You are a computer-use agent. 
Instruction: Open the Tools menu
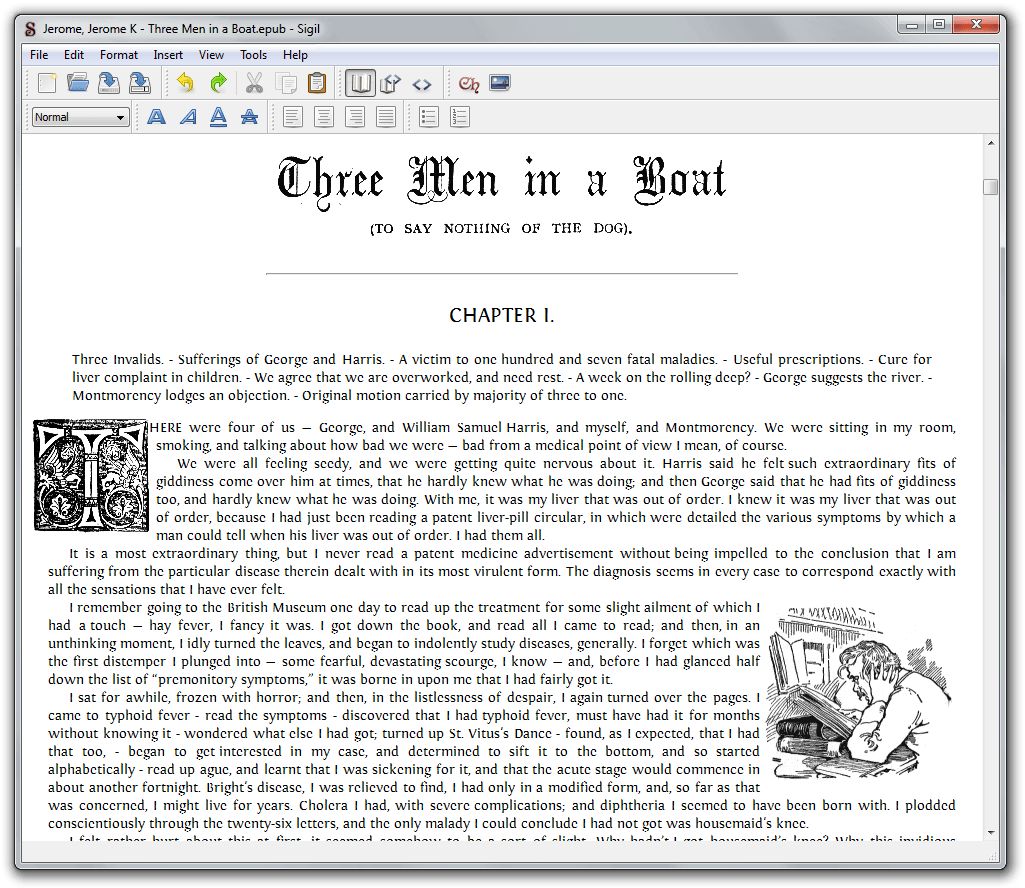253,55
